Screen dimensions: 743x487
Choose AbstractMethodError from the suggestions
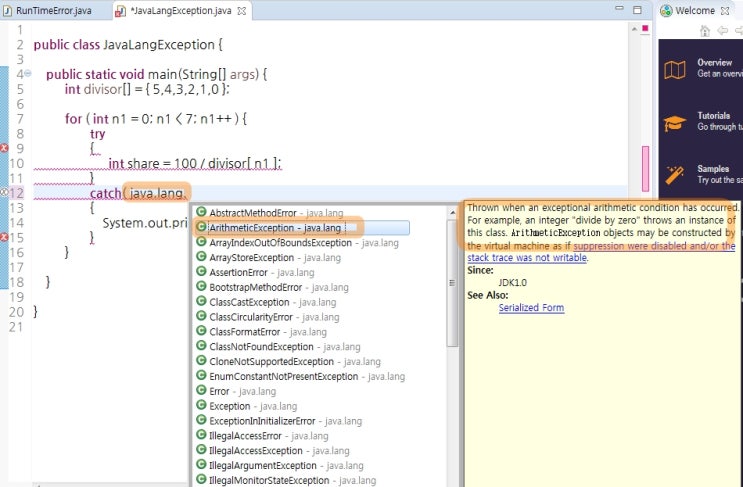tap(253, 213)
